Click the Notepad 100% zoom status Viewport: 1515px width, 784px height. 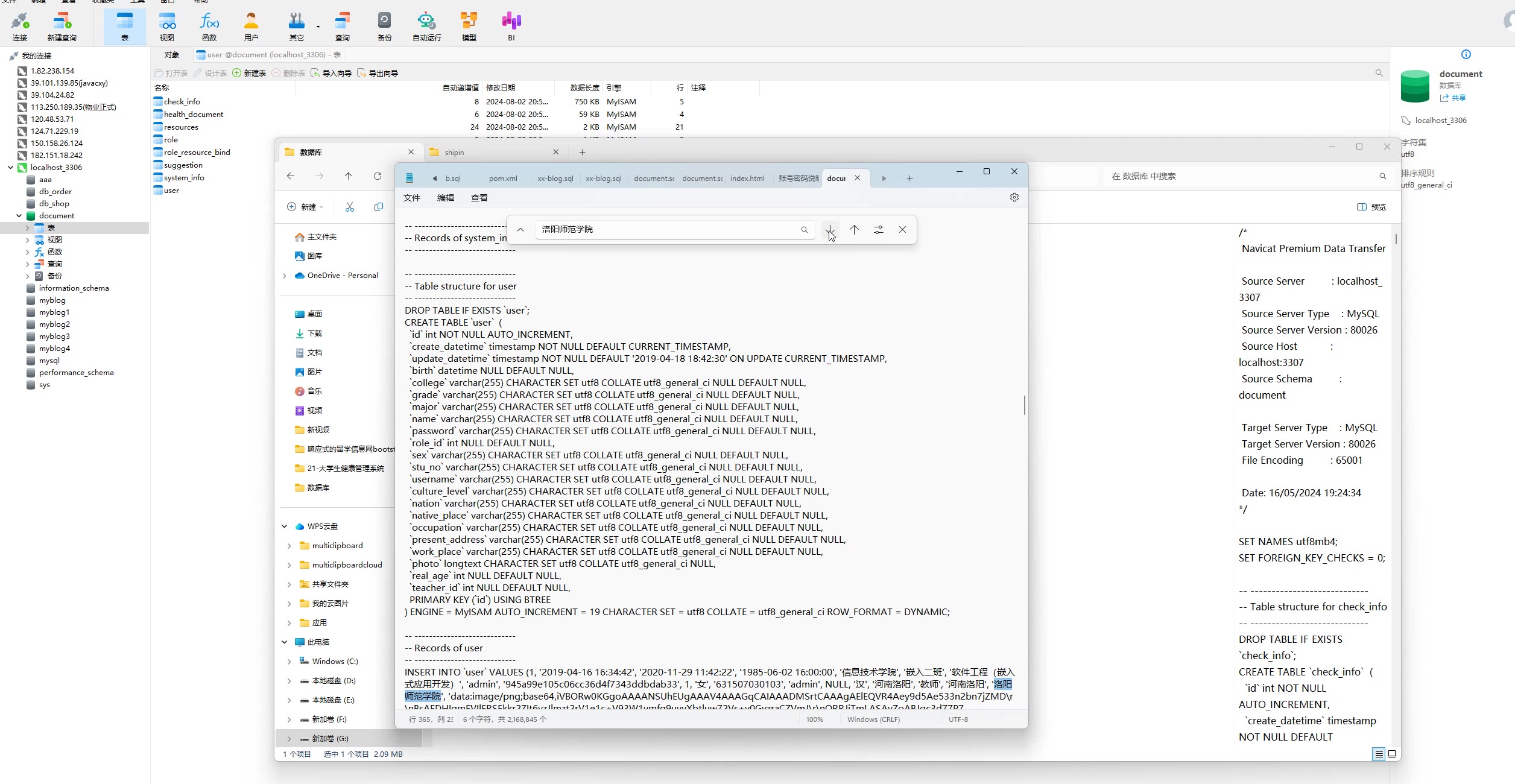(x=814, y=719)
